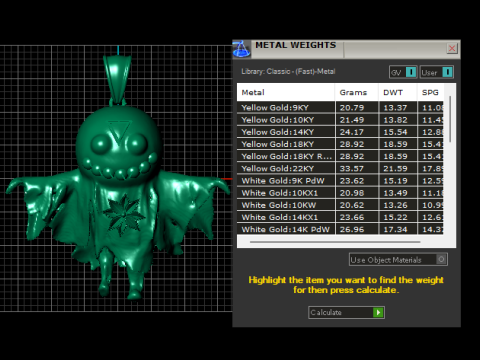
Task: Click the 24.17 grams value
Action: pyautogui.click(x=352, y=132)
